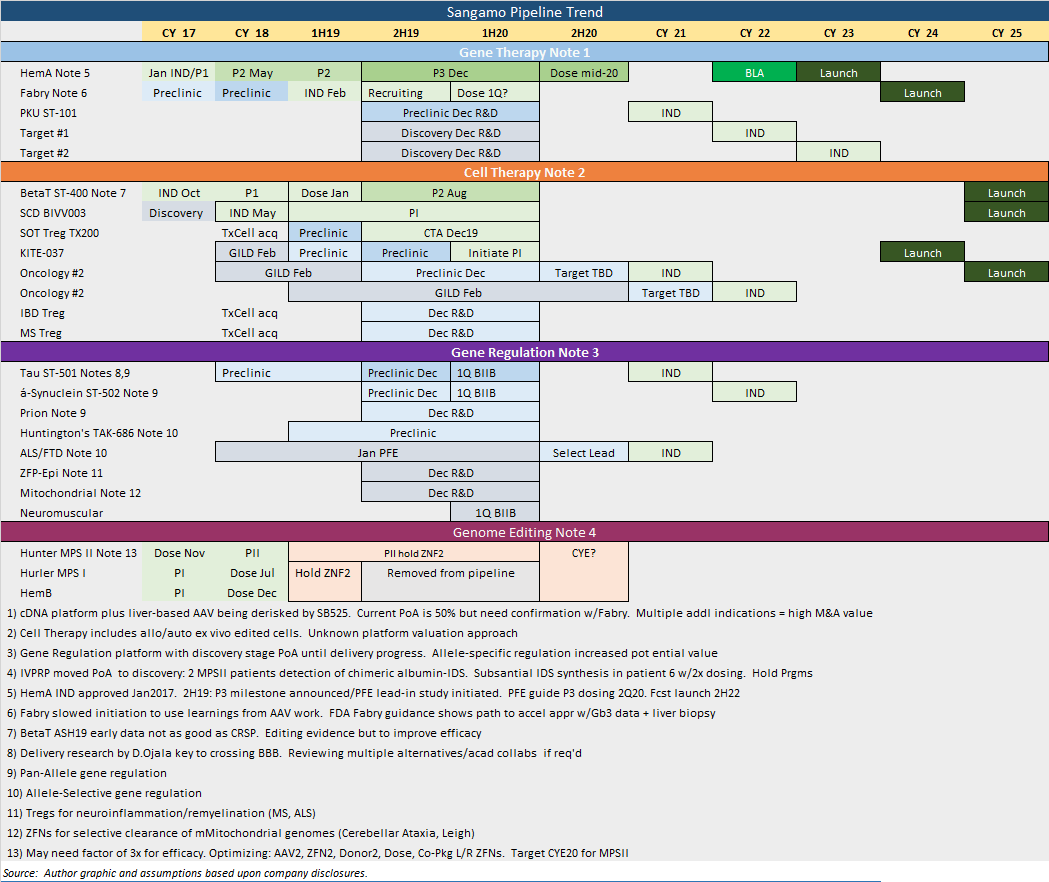The height and width of the screenshot is (882, 1049).
Task: Click the 'Dec R&D' cell in IBD Treg row
Action: point(450,313)
